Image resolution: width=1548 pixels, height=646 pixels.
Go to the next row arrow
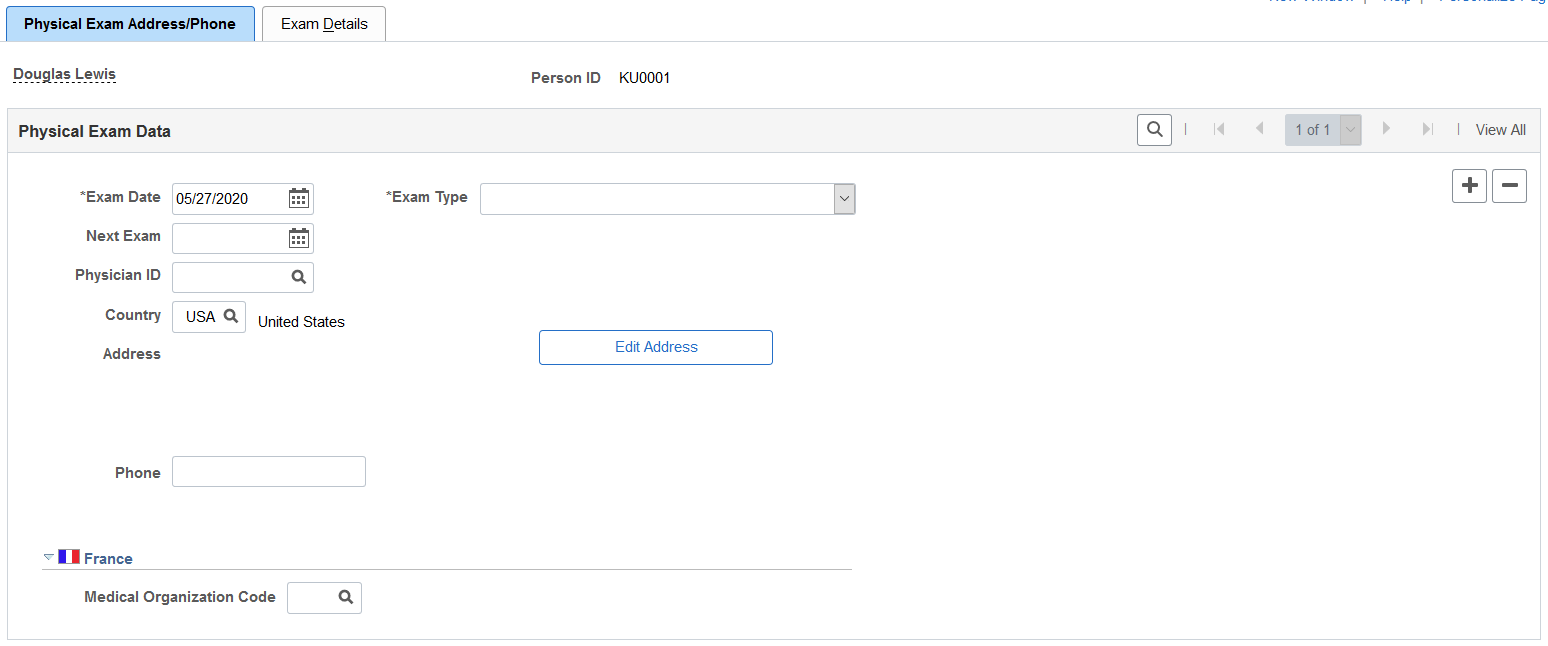pos(1386,129)
